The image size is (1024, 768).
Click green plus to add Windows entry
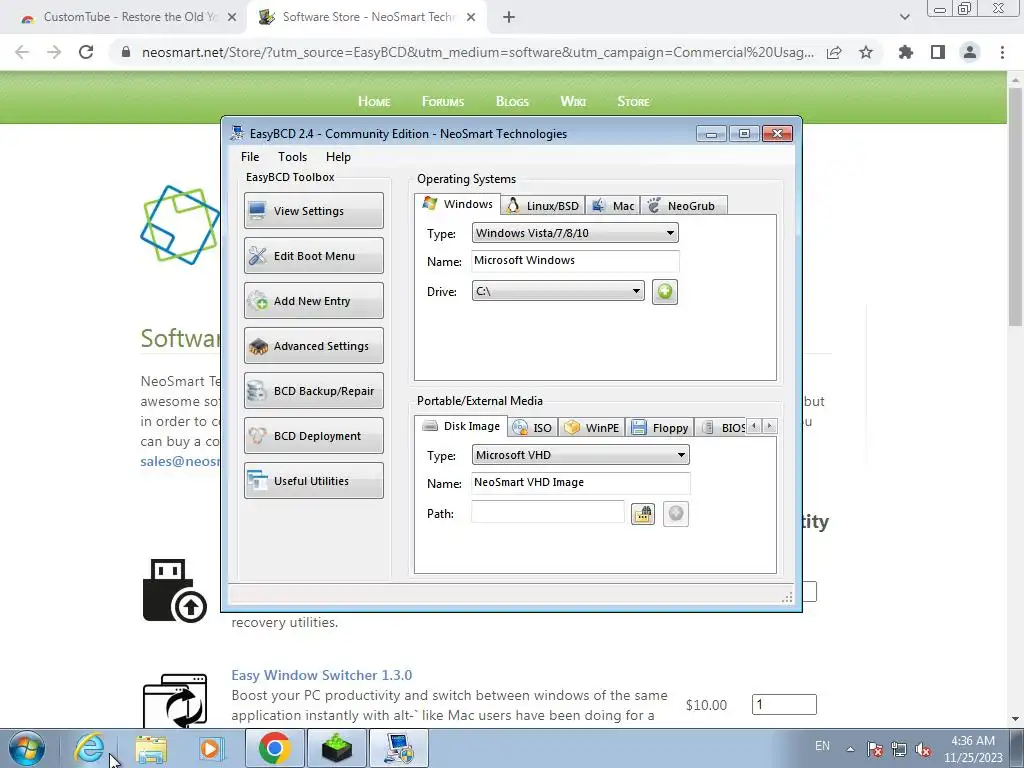coord(665,291)
